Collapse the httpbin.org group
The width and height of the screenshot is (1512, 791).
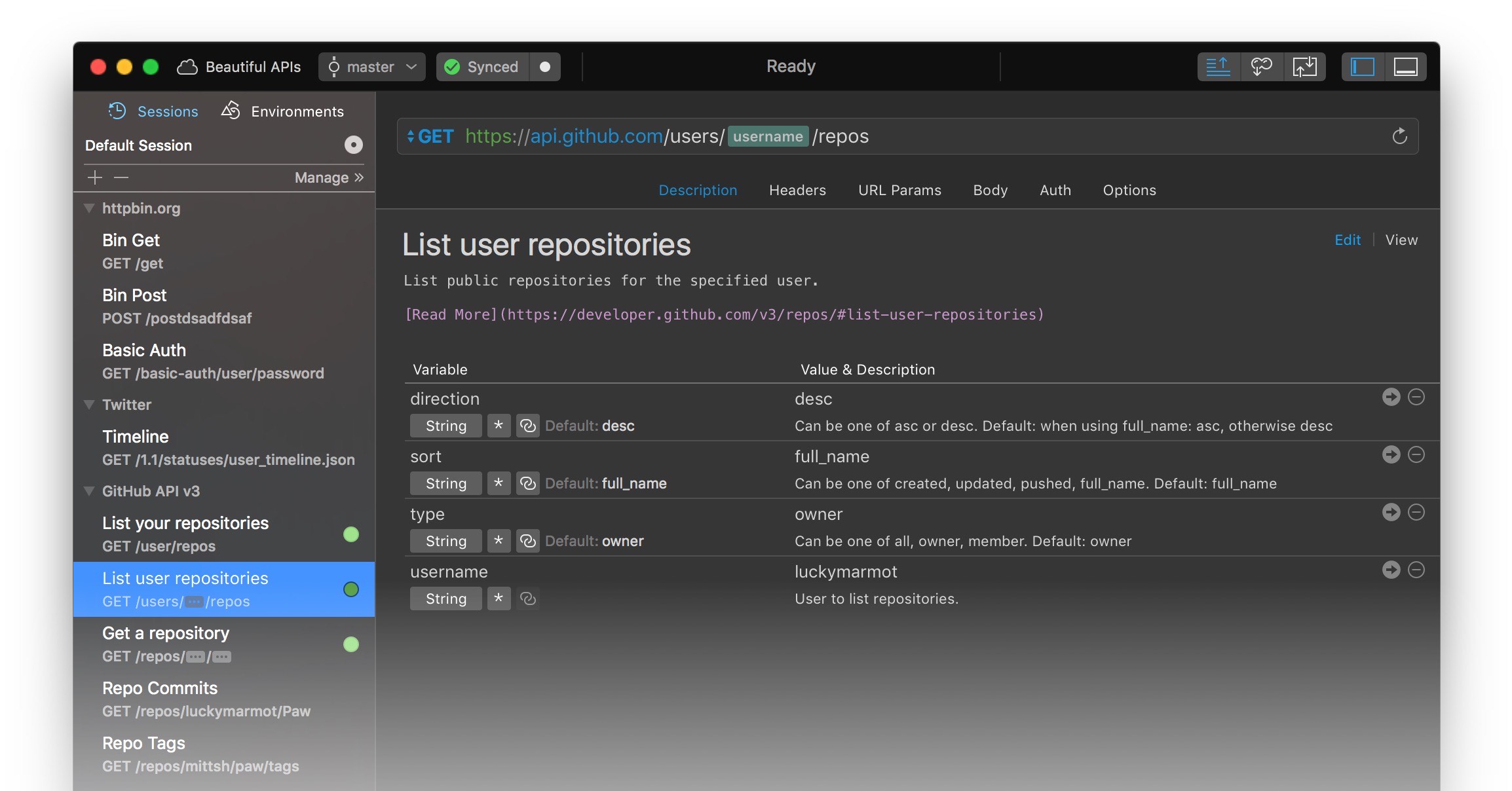(x=90, y=208)
